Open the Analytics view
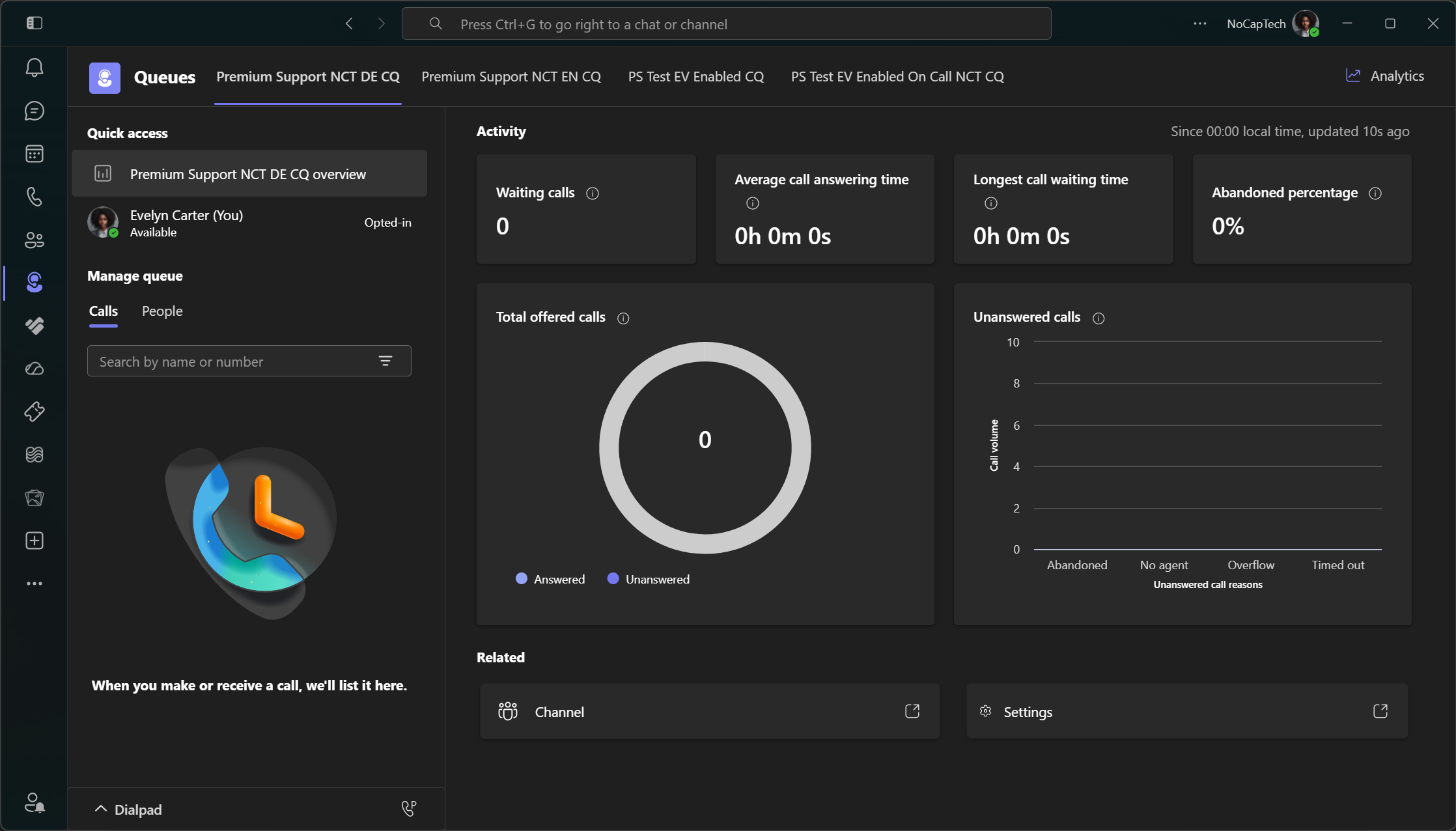This screenshot has width=1456, height=831. pos(1385,76)
